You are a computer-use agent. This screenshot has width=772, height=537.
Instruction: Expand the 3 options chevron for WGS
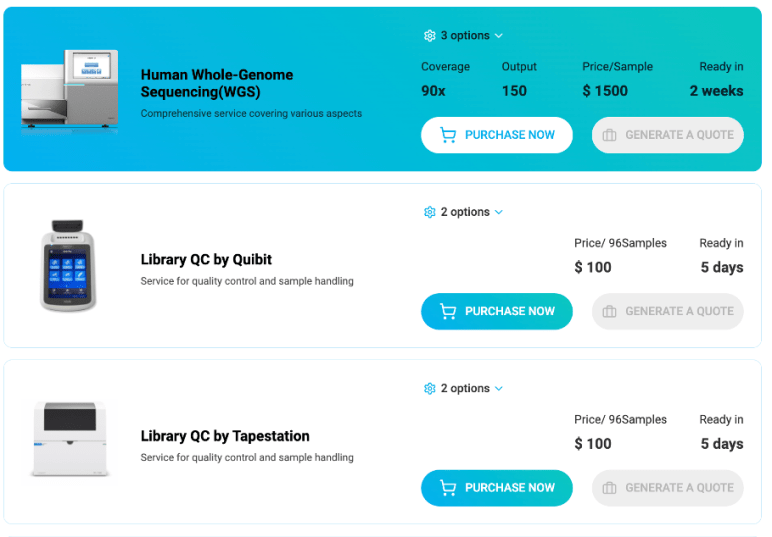[499, 36]
